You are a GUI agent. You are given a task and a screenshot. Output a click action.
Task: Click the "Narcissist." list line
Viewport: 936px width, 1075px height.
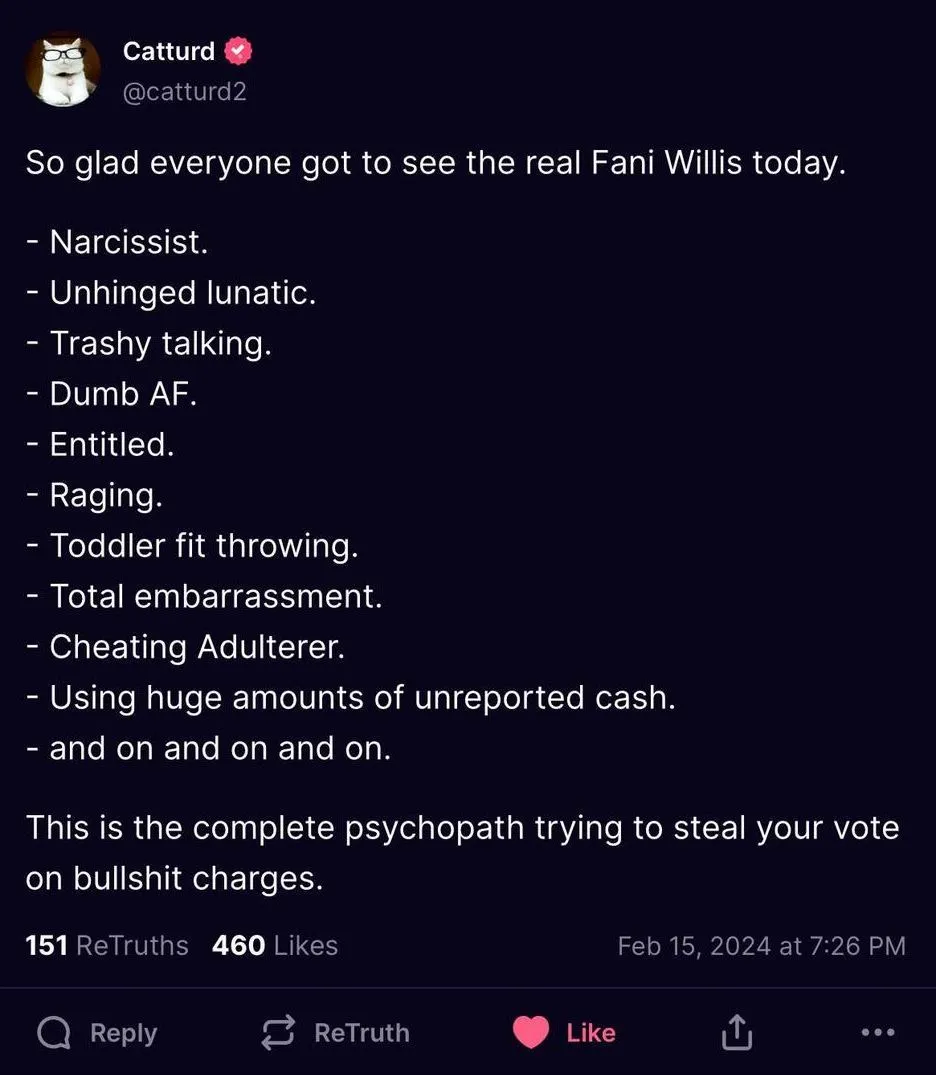pos(128,242)
